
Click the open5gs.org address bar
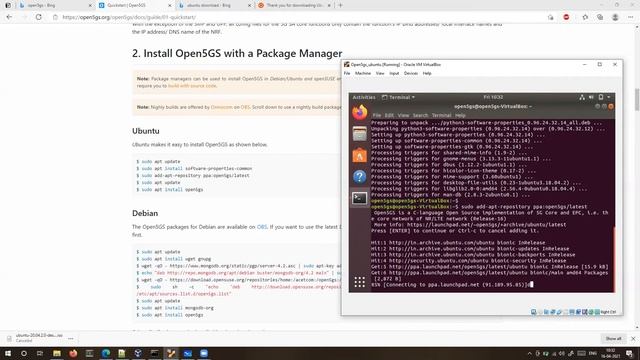coord(298,17)
